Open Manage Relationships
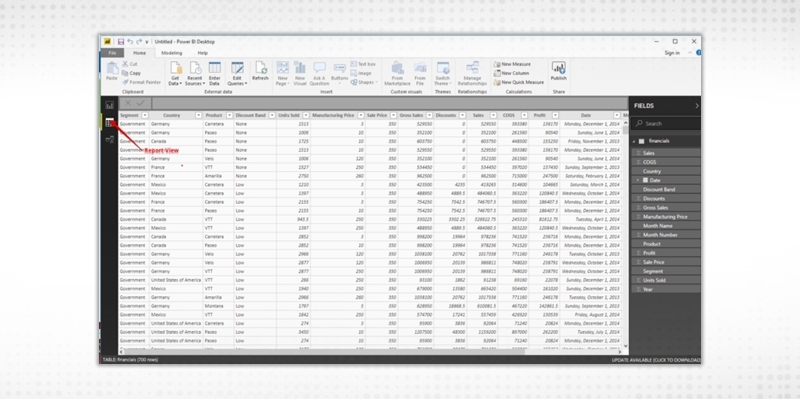 coord(472,73)
